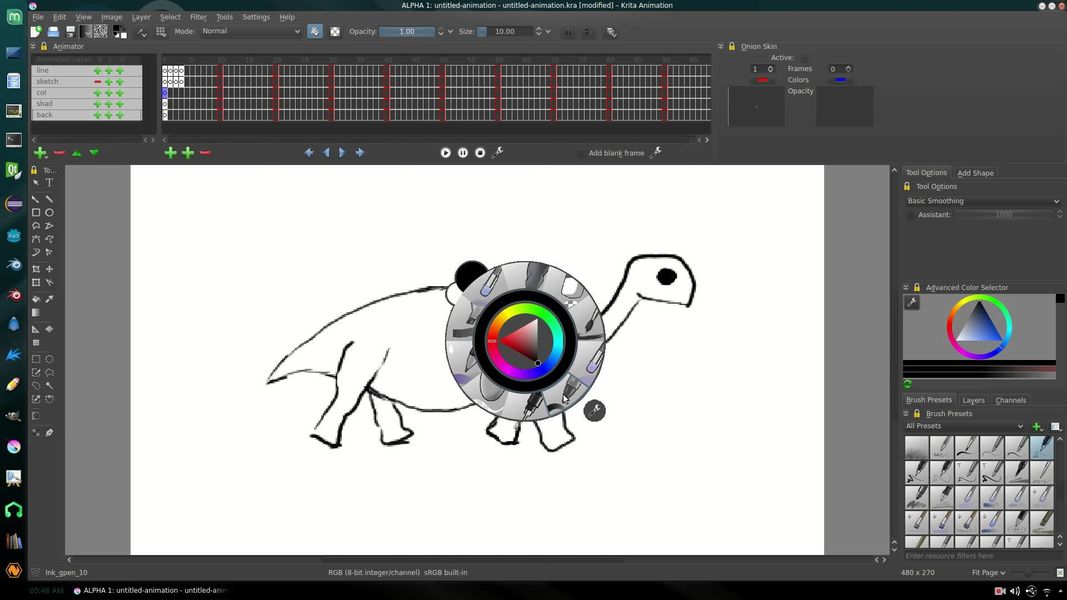Select the Rectangle shape tool
Image resolution: width=1067 pixels, height=600 pixels.
[x=36, y=212]
